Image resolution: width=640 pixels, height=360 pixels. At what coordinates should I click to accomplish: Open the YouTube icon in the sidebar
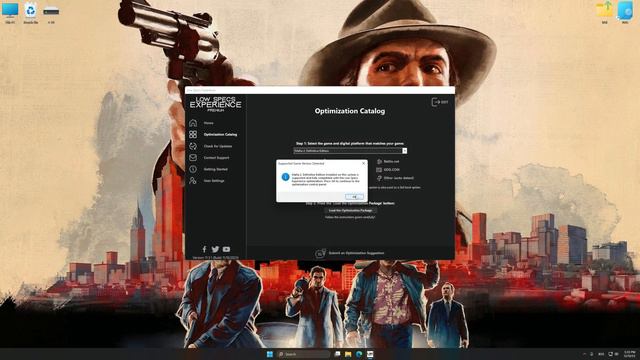tap(226, 249)
